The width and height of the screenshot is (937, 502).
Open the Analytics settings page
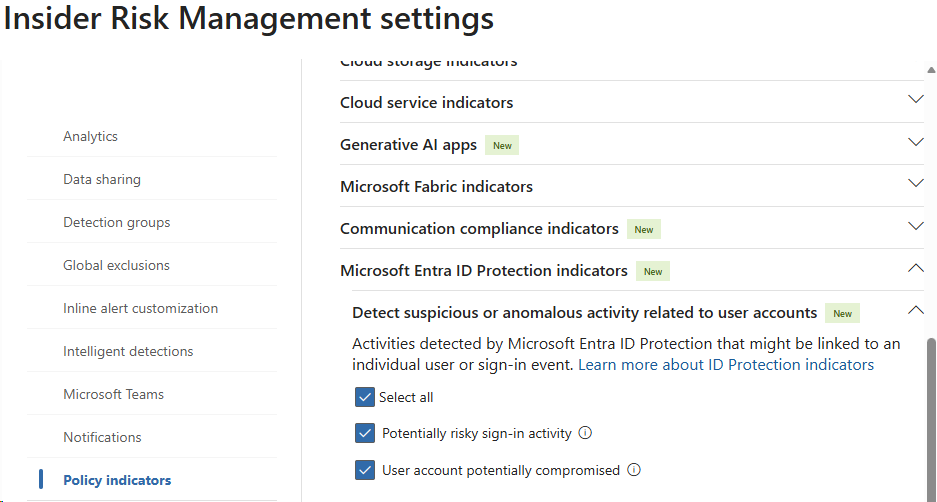[90, 136]
